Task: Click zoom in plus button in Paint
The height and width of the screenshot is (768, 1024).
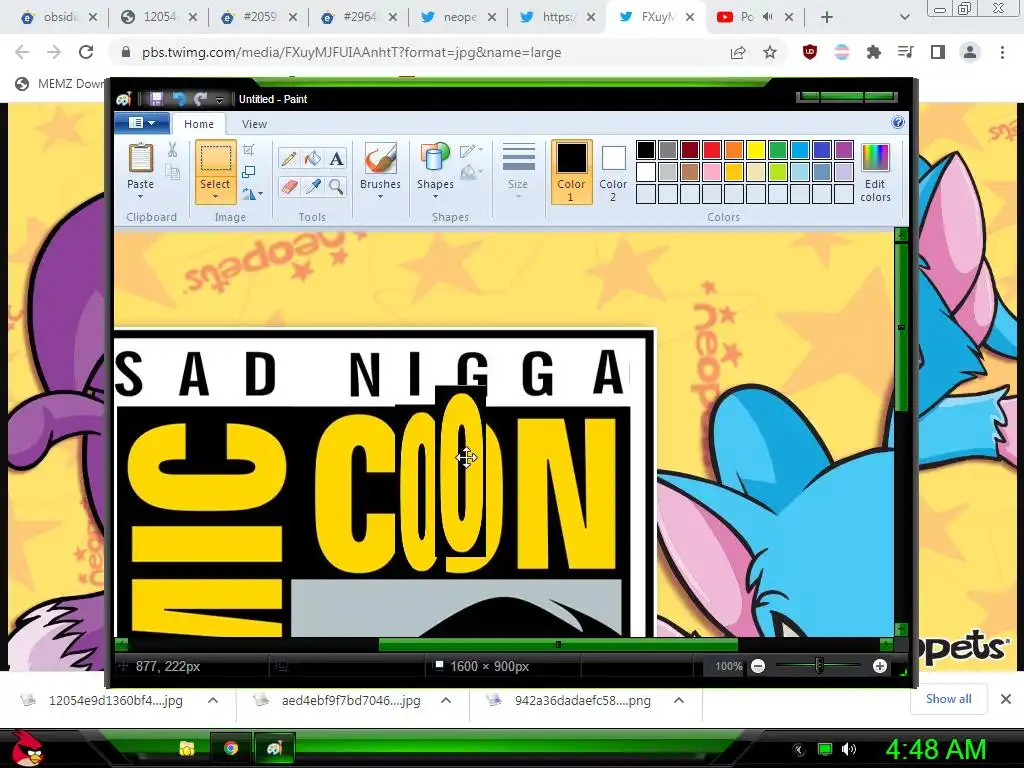Action: pyautogui.click(x=880, y=666)
